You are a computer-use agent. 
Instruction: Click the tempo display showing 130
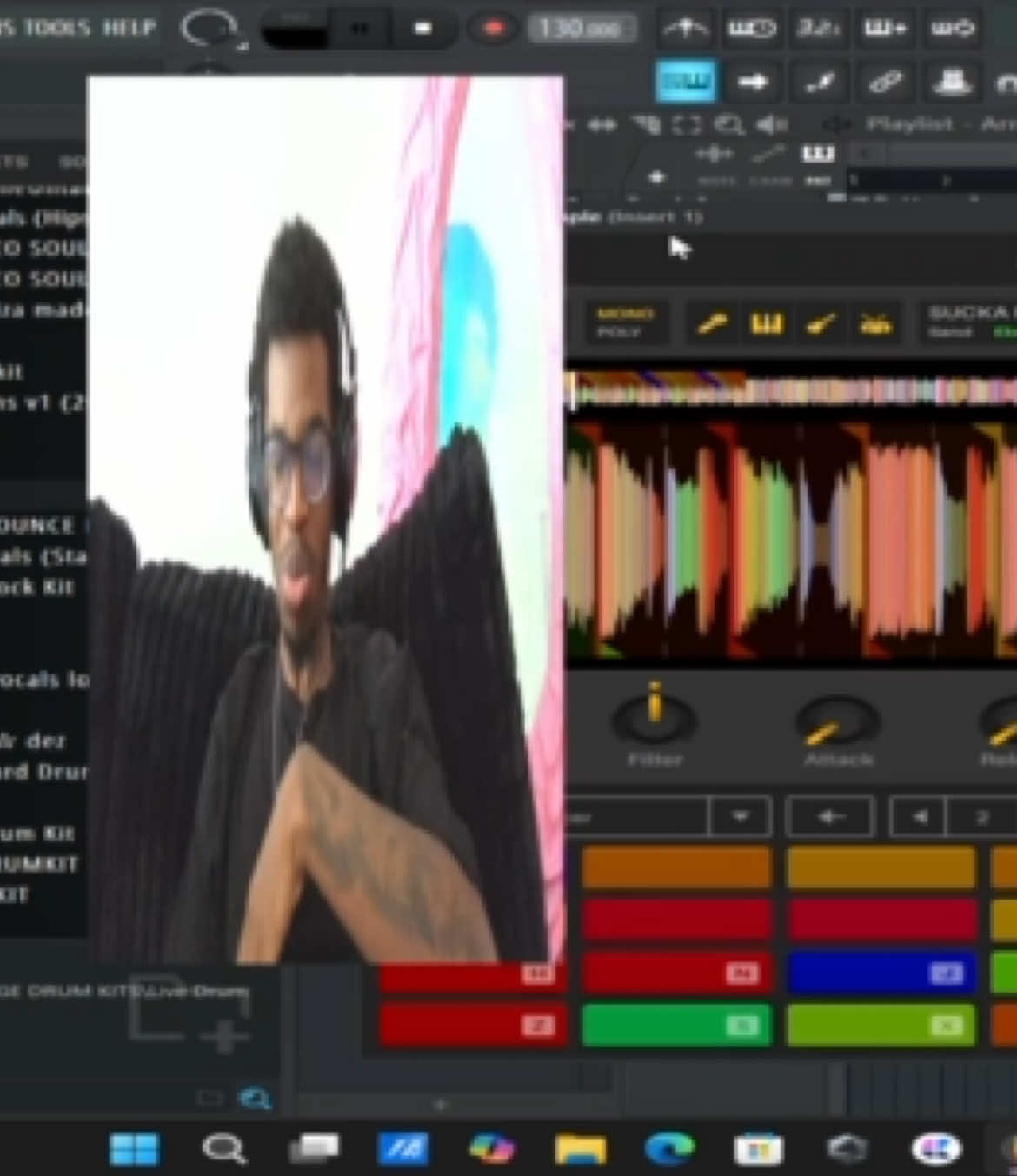pyautogui.click(x=580, y=29)
